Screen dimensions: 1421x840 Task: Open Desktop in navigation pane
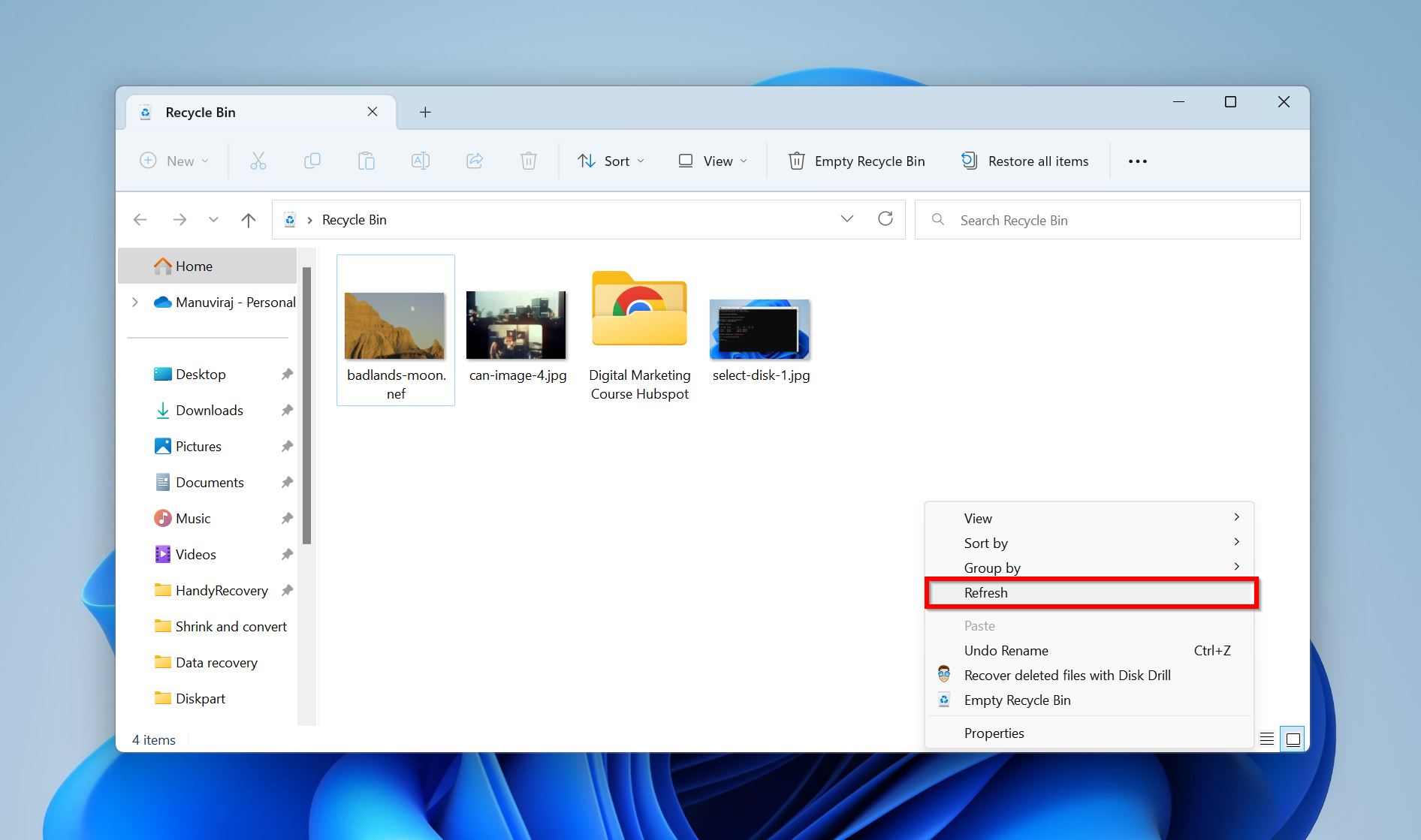click(x=201, y=374)
